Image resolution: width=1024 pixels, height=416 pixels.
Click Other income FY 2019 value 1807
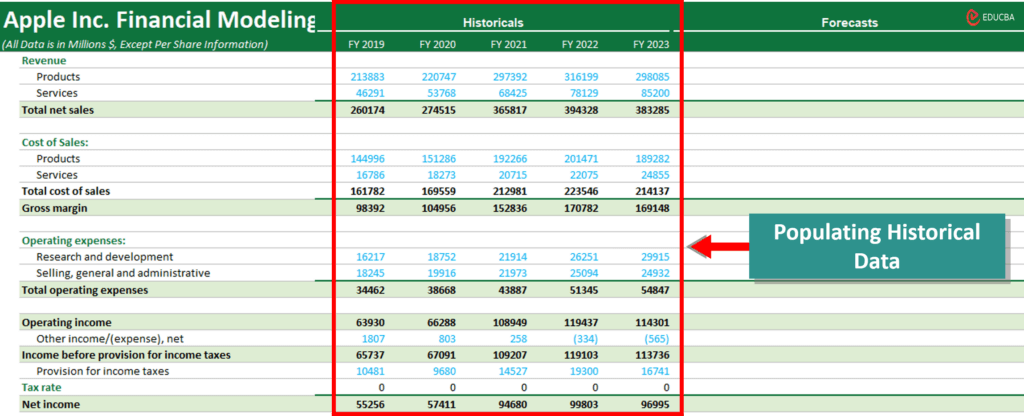(373, 339)
